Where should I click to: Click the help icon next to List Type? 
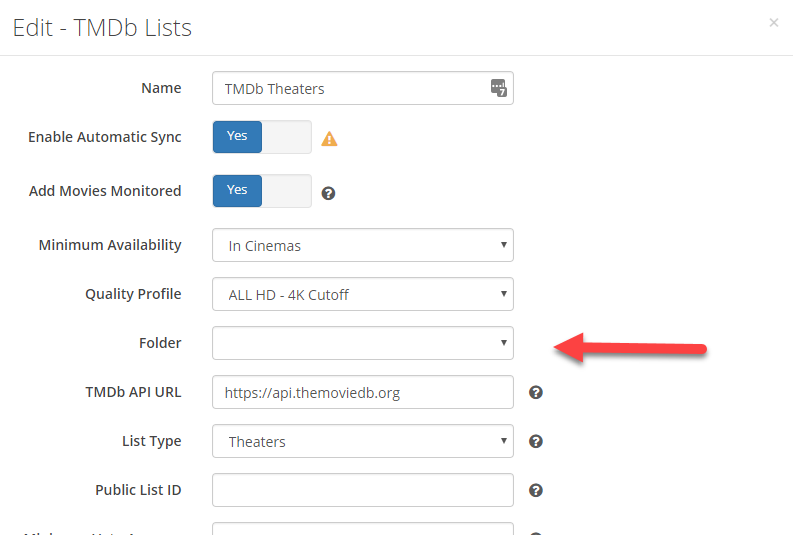[536, 441]
